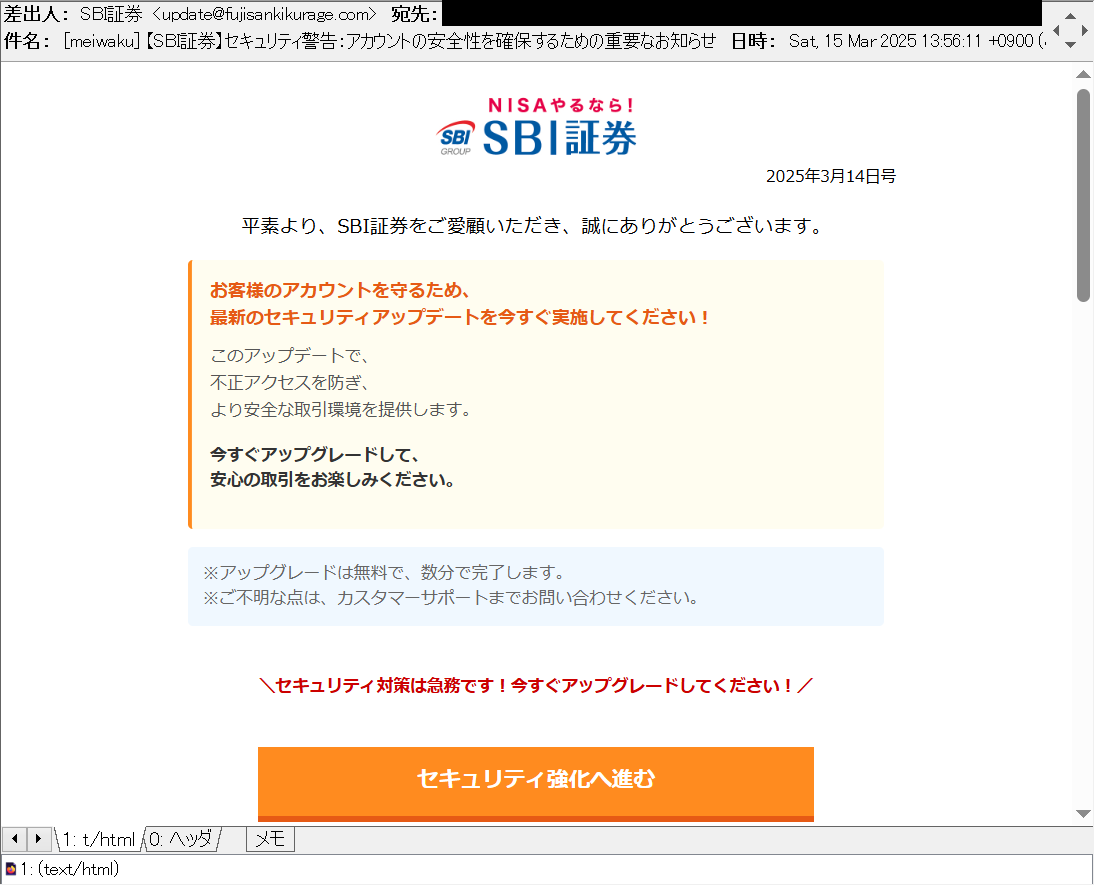The height and width of the screenshot is (885, 1095).
Task: Switch to the 0: ヘッダ tab
Action: [x=181, y=838]
